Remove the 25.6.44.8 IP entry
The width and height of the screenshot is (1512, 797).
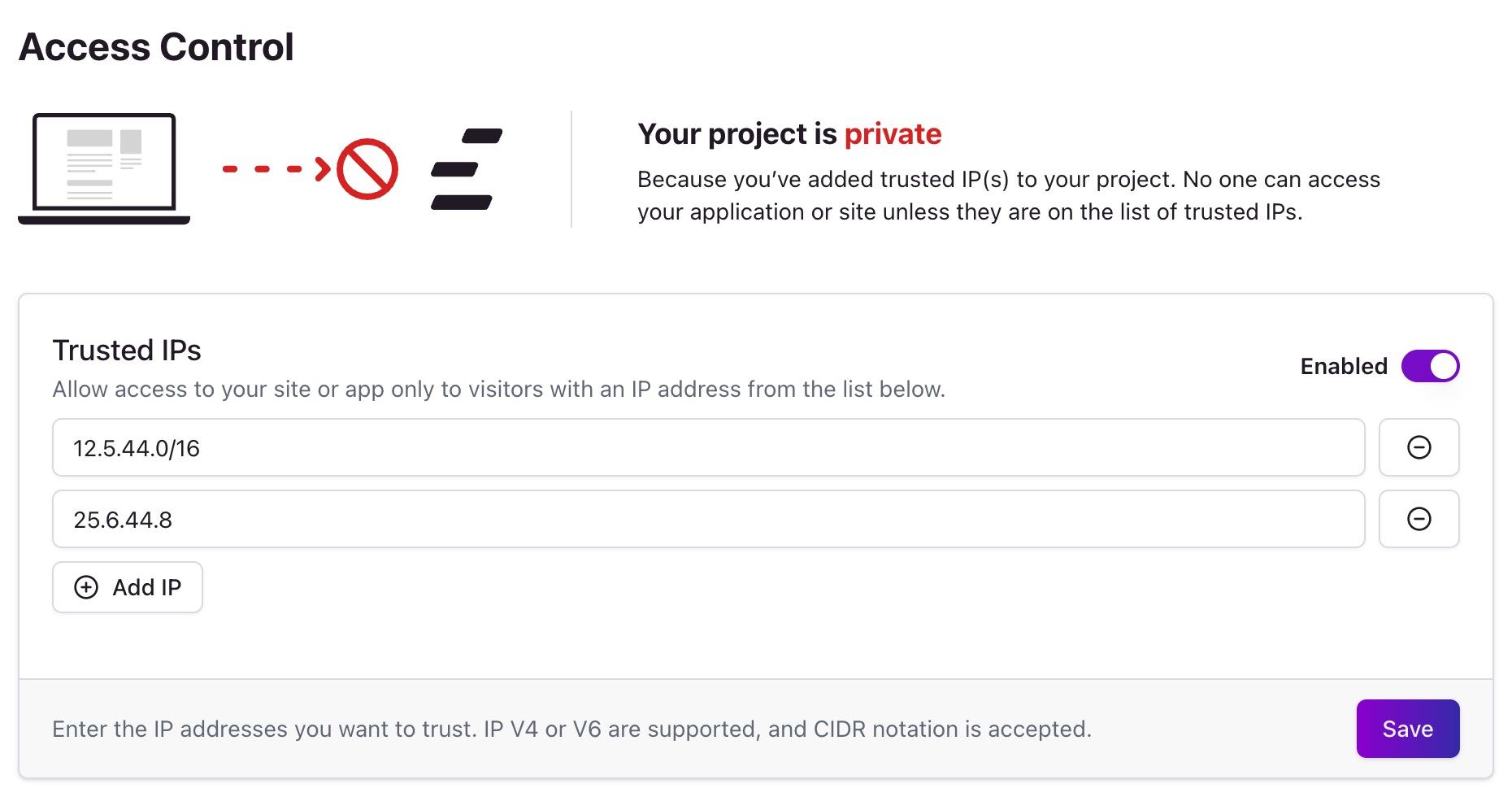coord(1419,519)
